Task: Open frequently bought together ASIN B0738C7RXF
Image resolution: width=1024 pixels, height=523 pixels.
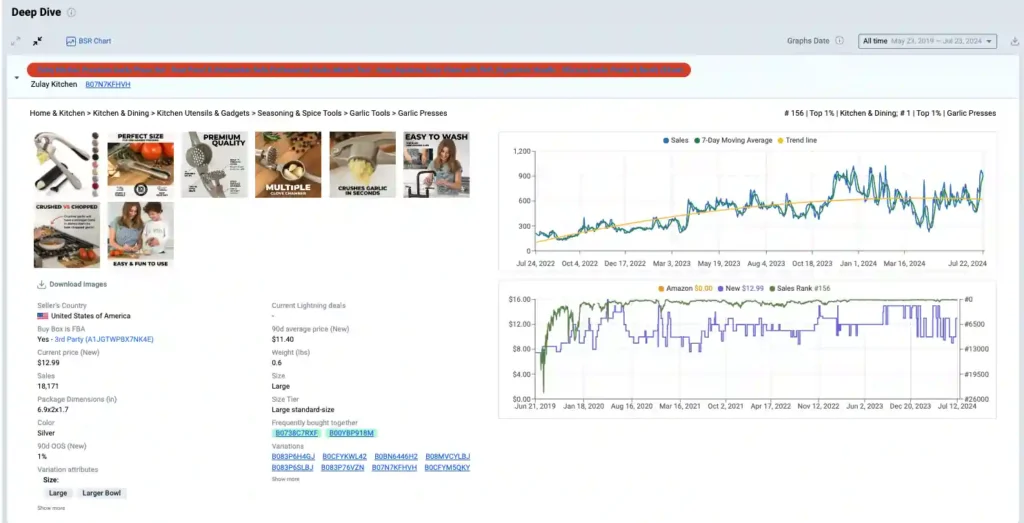Action: click(x=297, y=433)
